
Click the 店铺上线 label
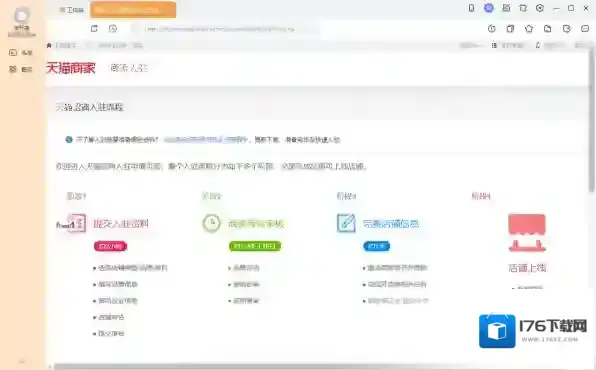527,268
